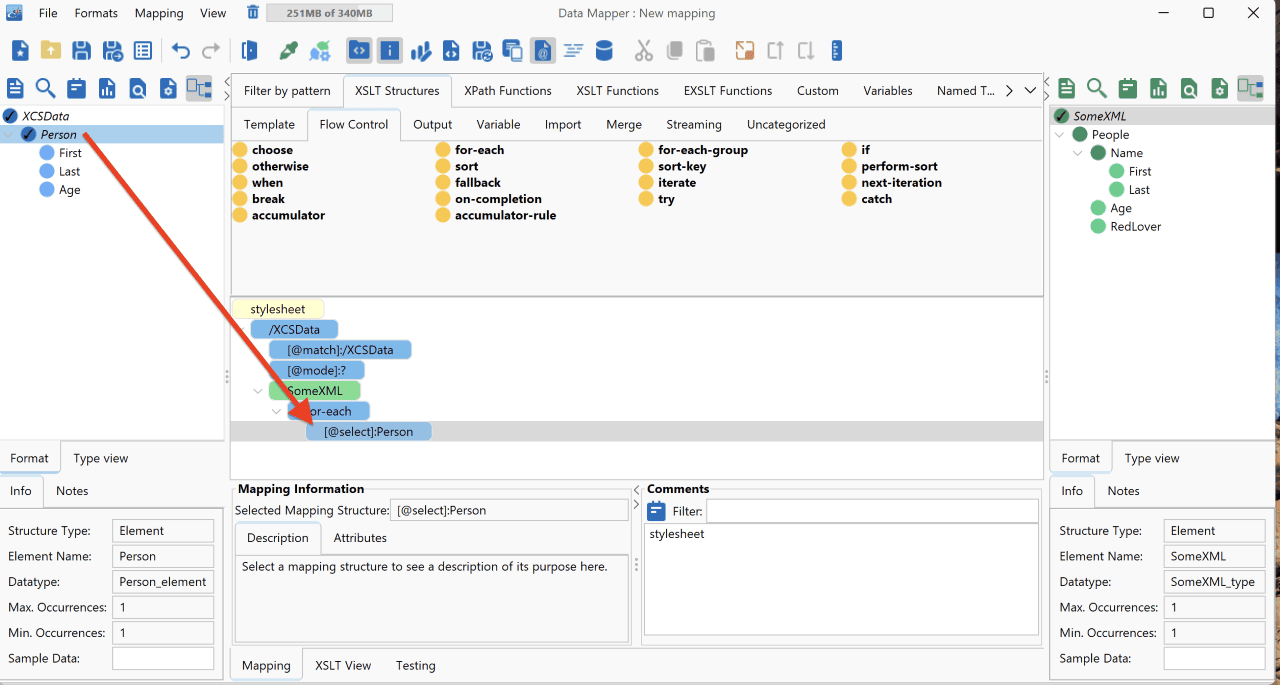Click the trash icon beside memory indicator
Screen dimensions: 1280x685
pos(253,13)
